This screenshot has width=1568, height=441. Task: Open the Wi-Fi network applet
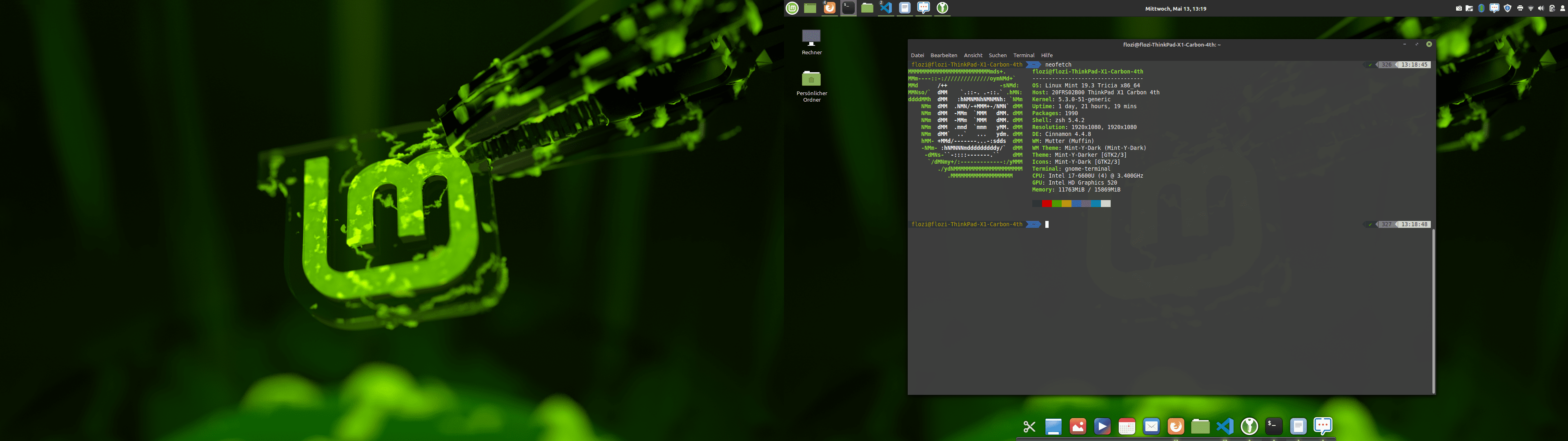pyautogui.click(x=1531, y=9)
